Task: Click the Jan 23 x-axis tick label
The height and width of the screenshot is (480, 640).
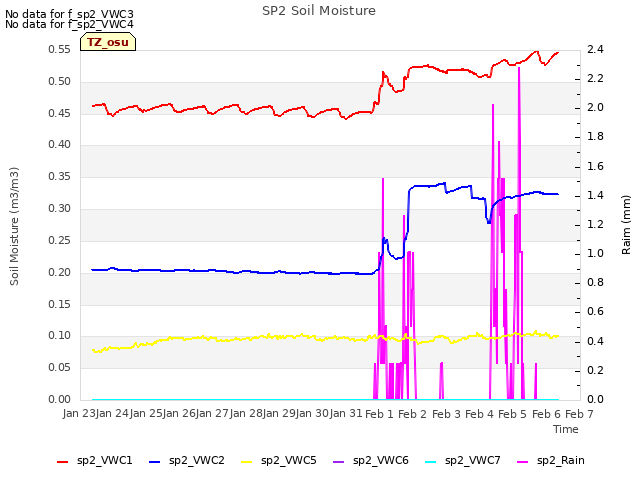Action: pos(78,413)
